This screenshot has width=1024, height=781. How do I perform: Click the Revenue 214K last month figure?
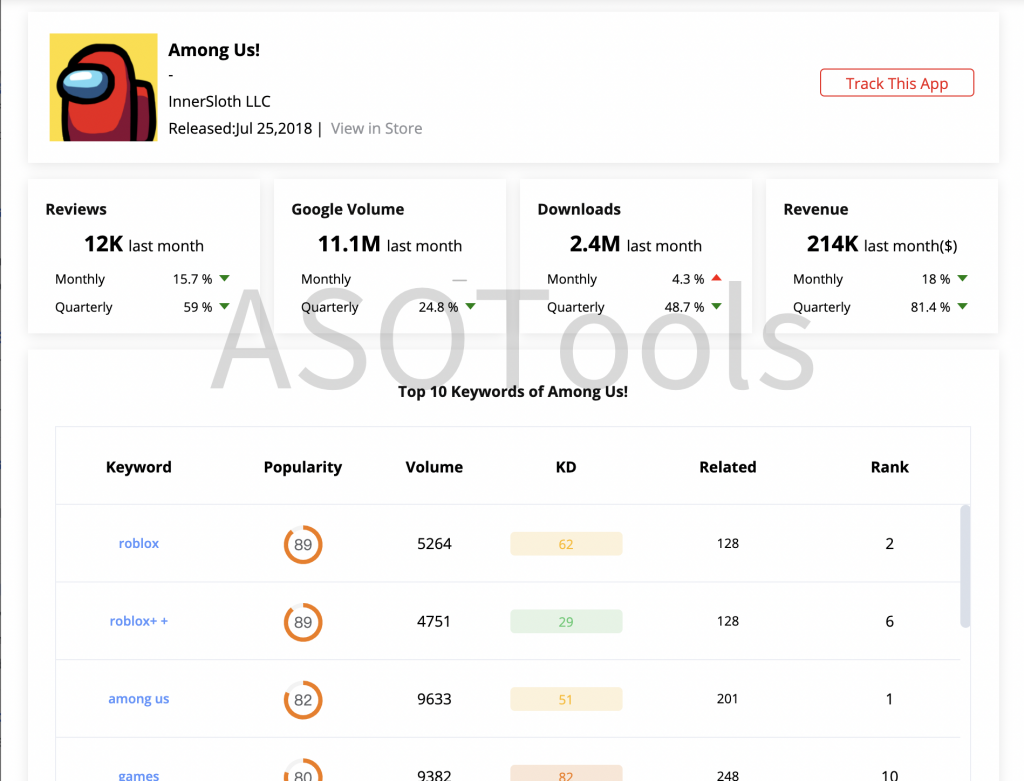pos(882,244)
